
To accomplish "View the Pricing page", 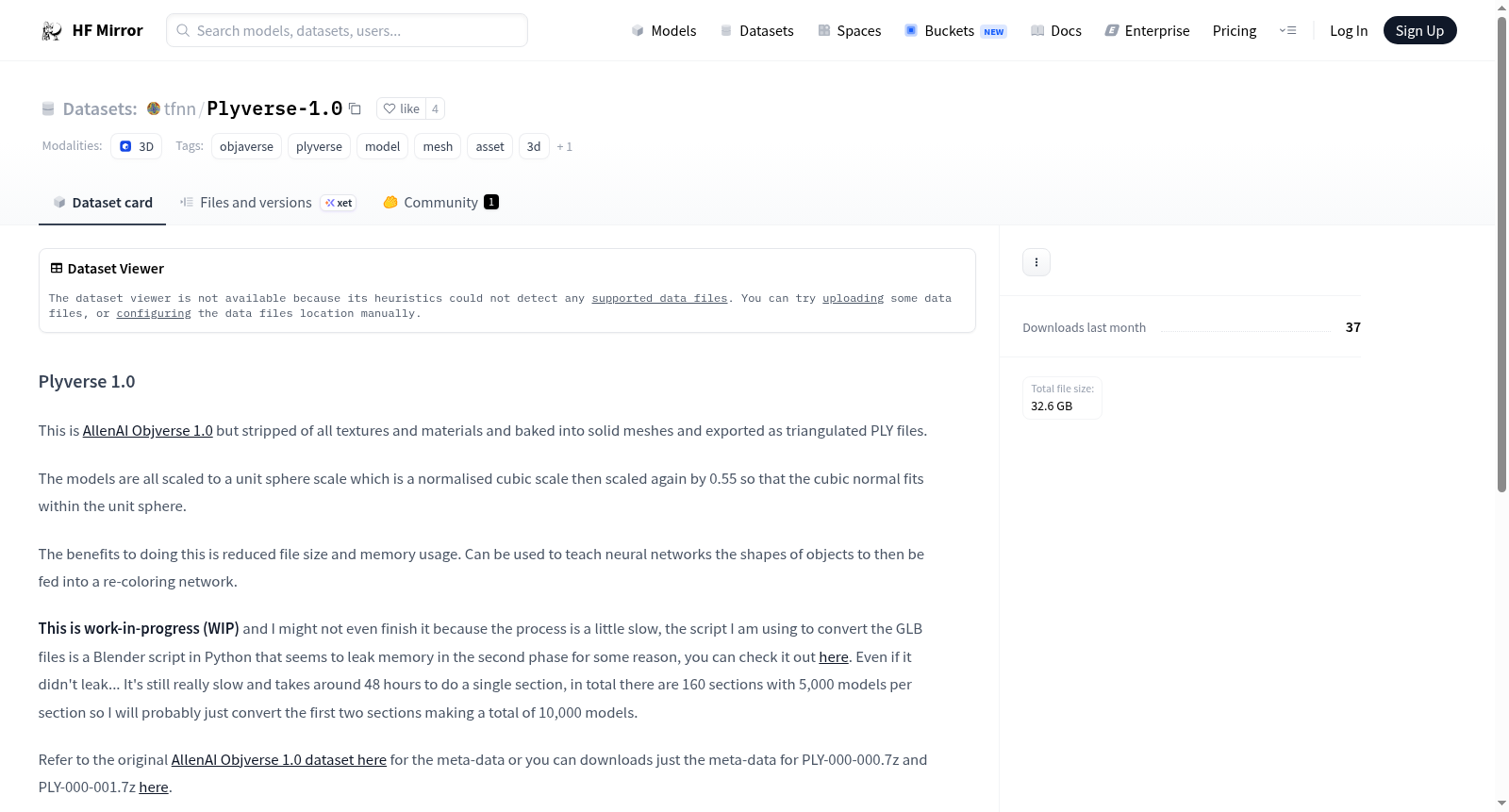I will (1235, 31).
